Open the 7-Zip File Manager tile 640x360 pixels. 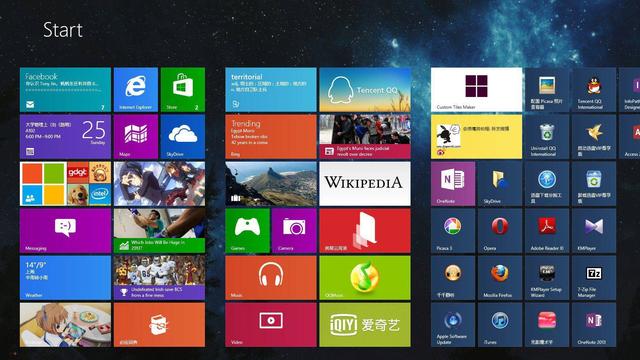[x=594, y=278]
